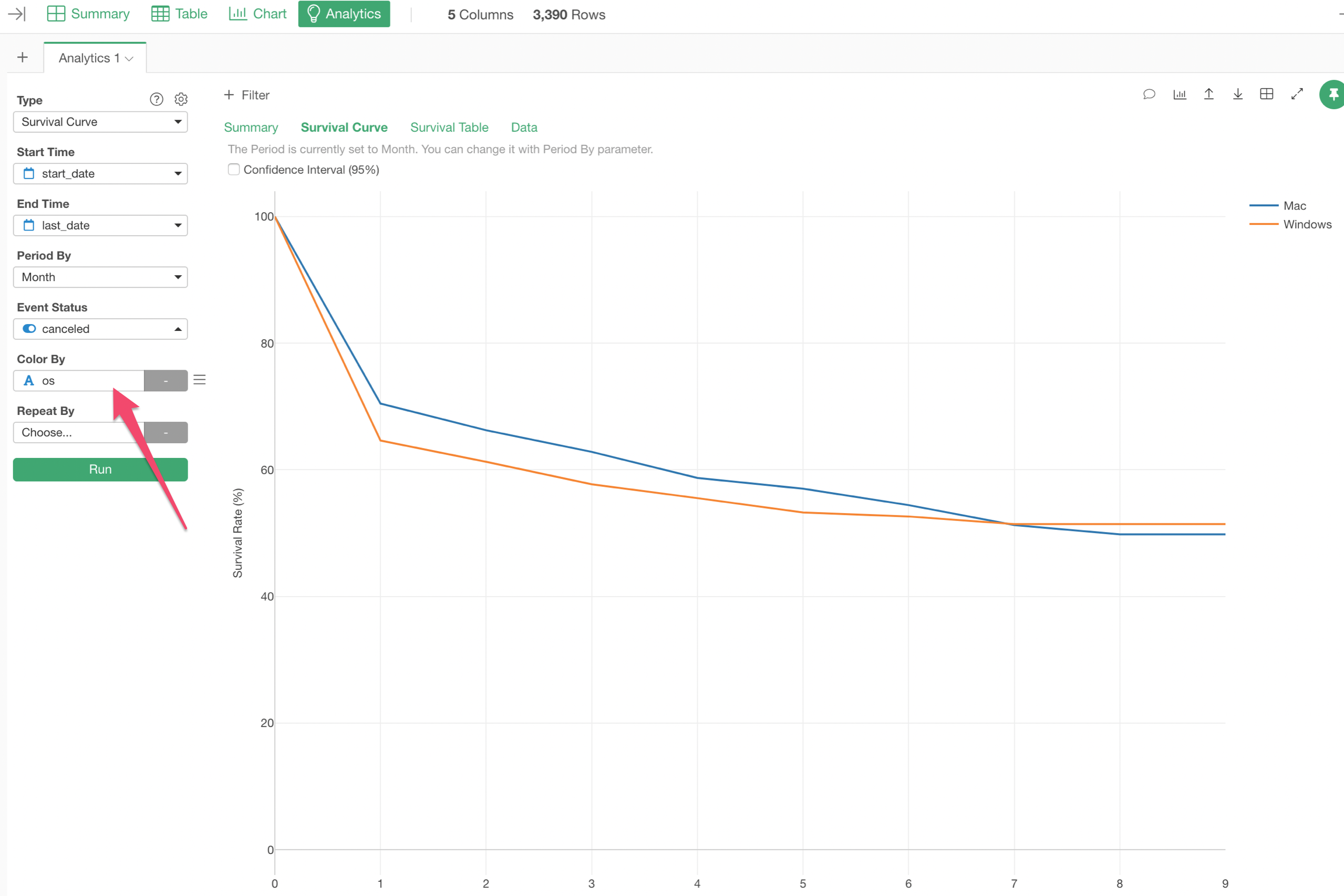Toggle Windows series in the legend
Screen dimensions: 1344x896
pyautogui.click(x=1306, y=225)
